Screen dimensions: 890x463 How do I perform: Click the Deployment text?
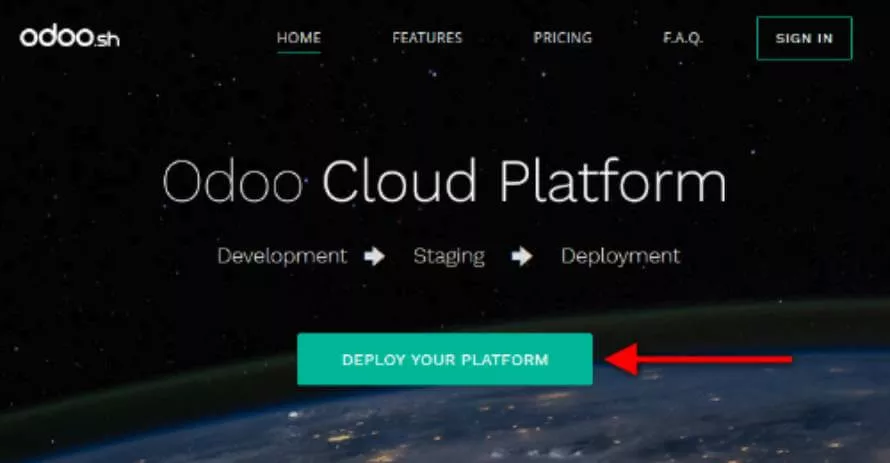tap(620, 256)
